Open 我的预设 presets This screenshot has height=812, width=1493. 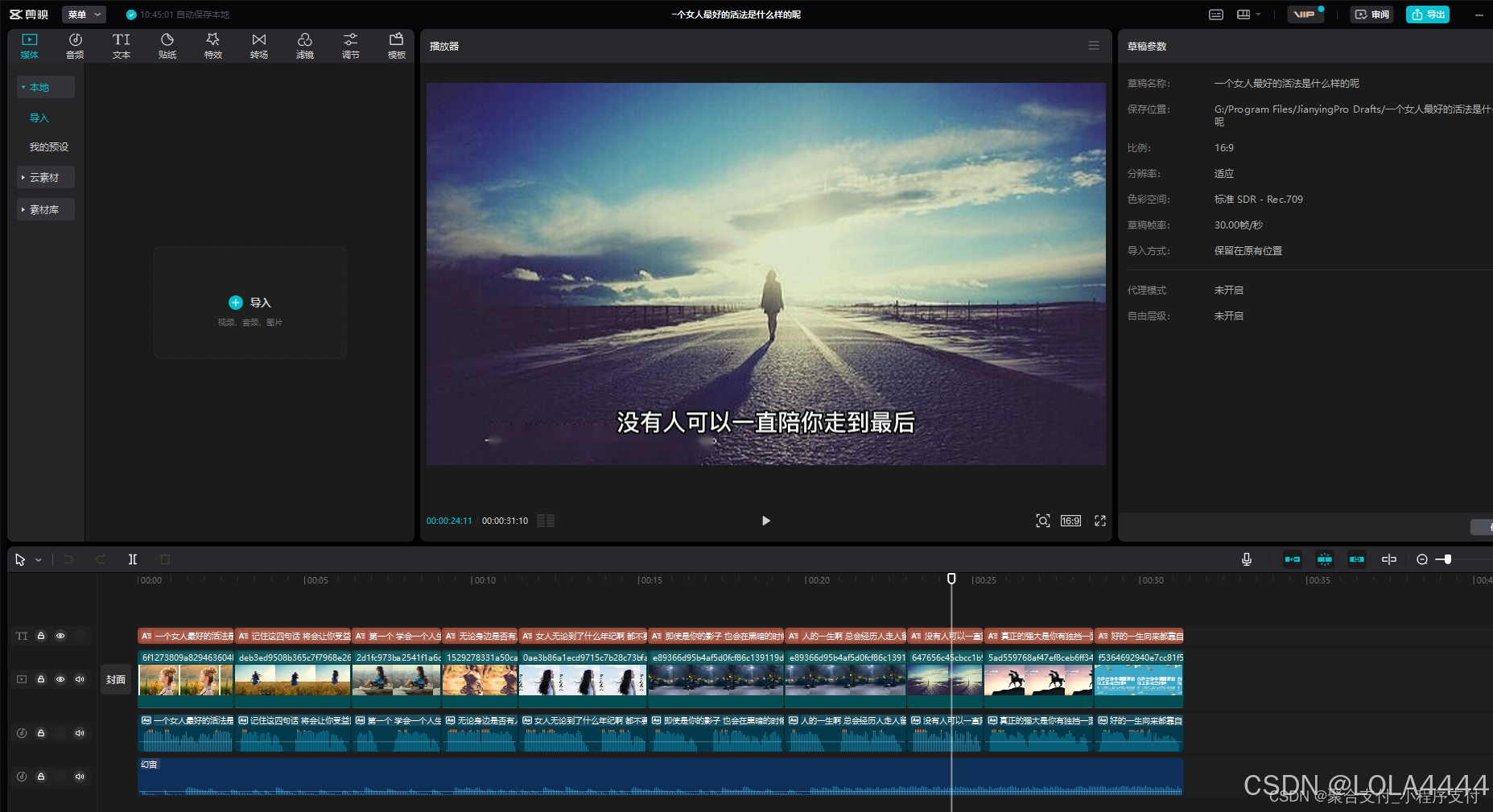point(49,146)
